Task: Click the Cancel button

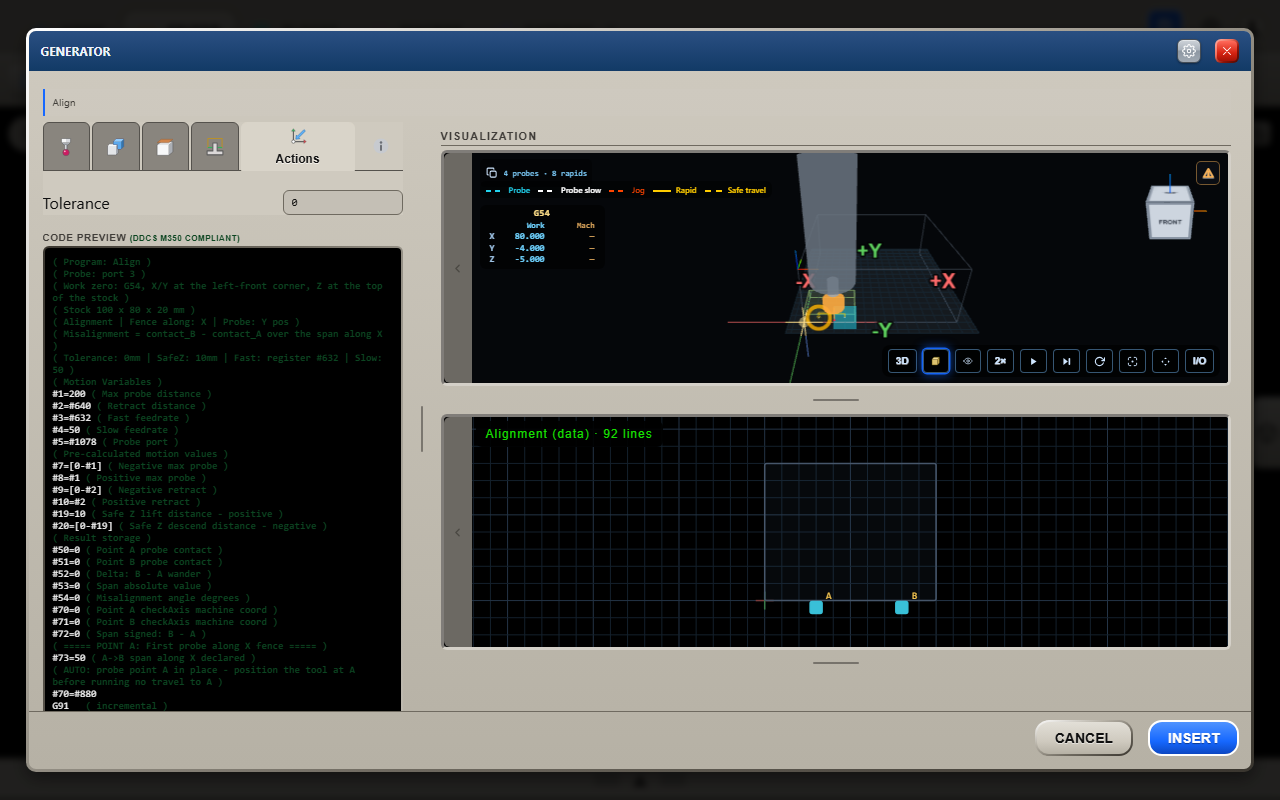Action: click(x=1084, y=738)
